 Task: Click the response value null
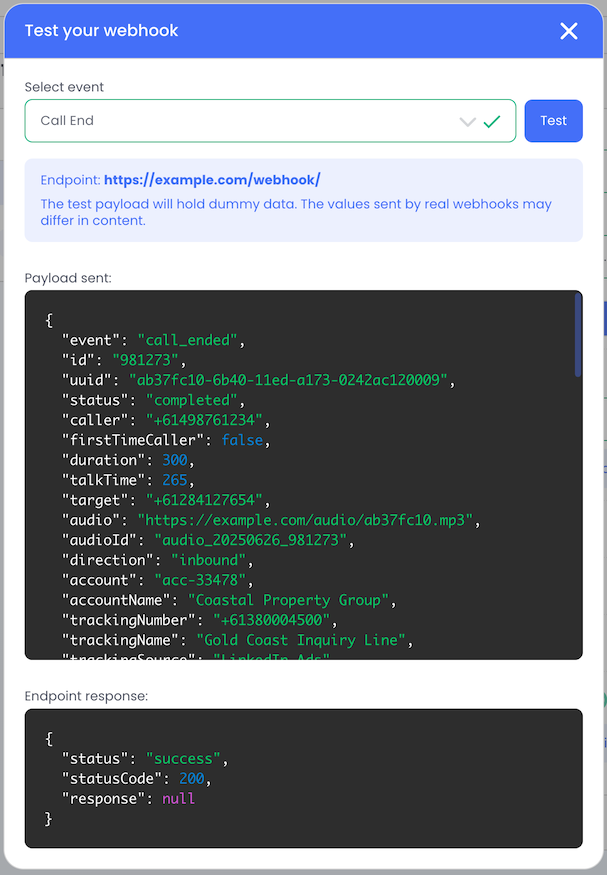pyautogui.click(x=179, y=799)
